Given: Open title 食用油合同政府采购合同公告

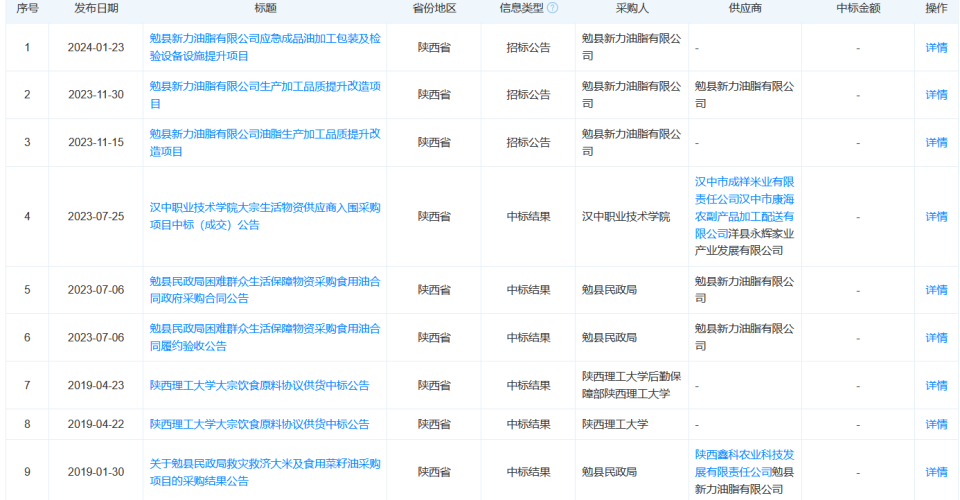Looking at the screenshot, I should (265, 289).
